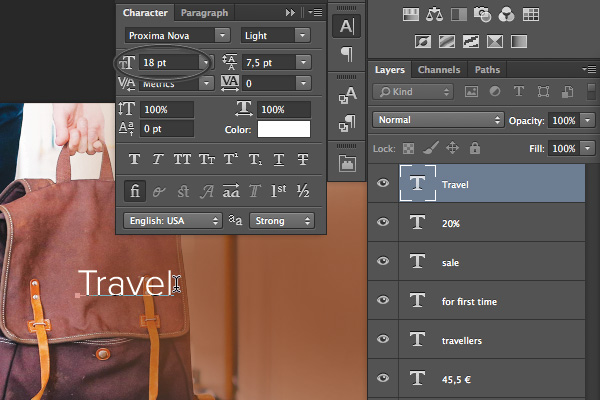Screen dimensions: 600x400
Task: Open the Kind layer filter dropdown
Action: 412,92
